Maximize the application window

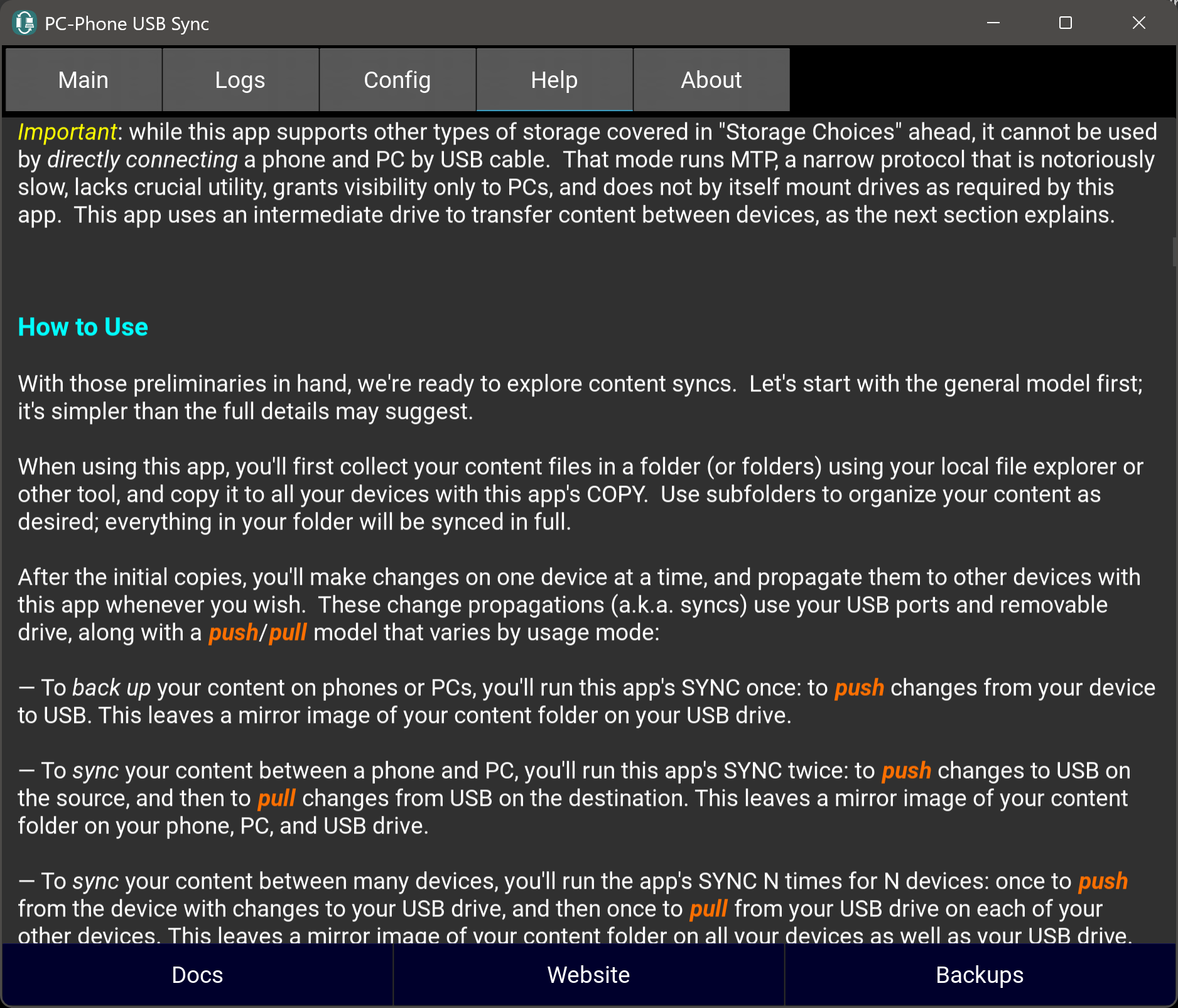click(1066, 23)
